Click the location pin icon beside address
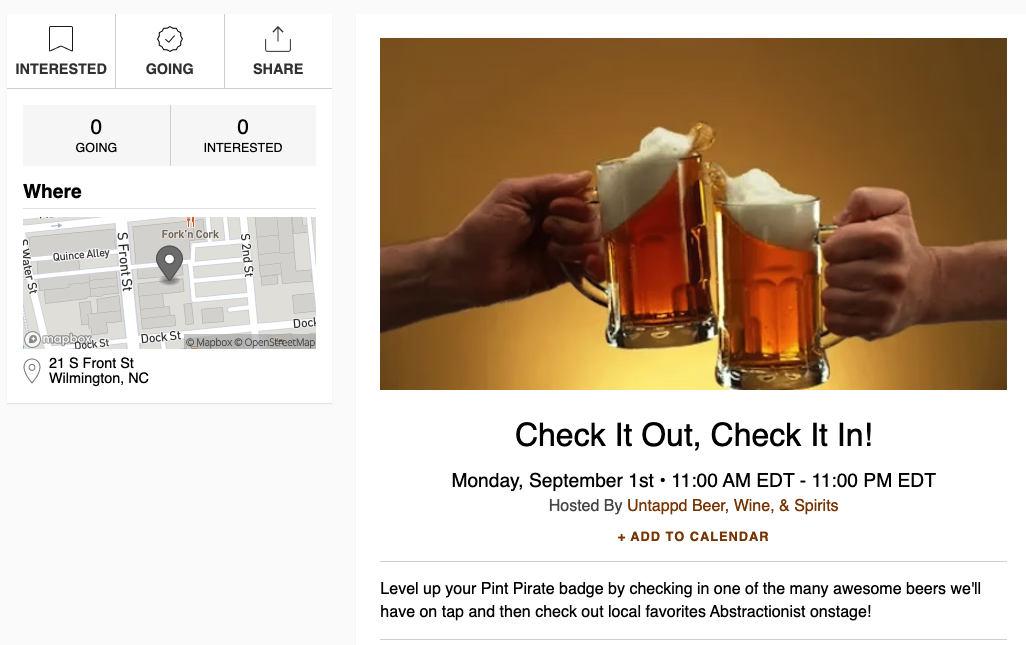 pos(31,371)
